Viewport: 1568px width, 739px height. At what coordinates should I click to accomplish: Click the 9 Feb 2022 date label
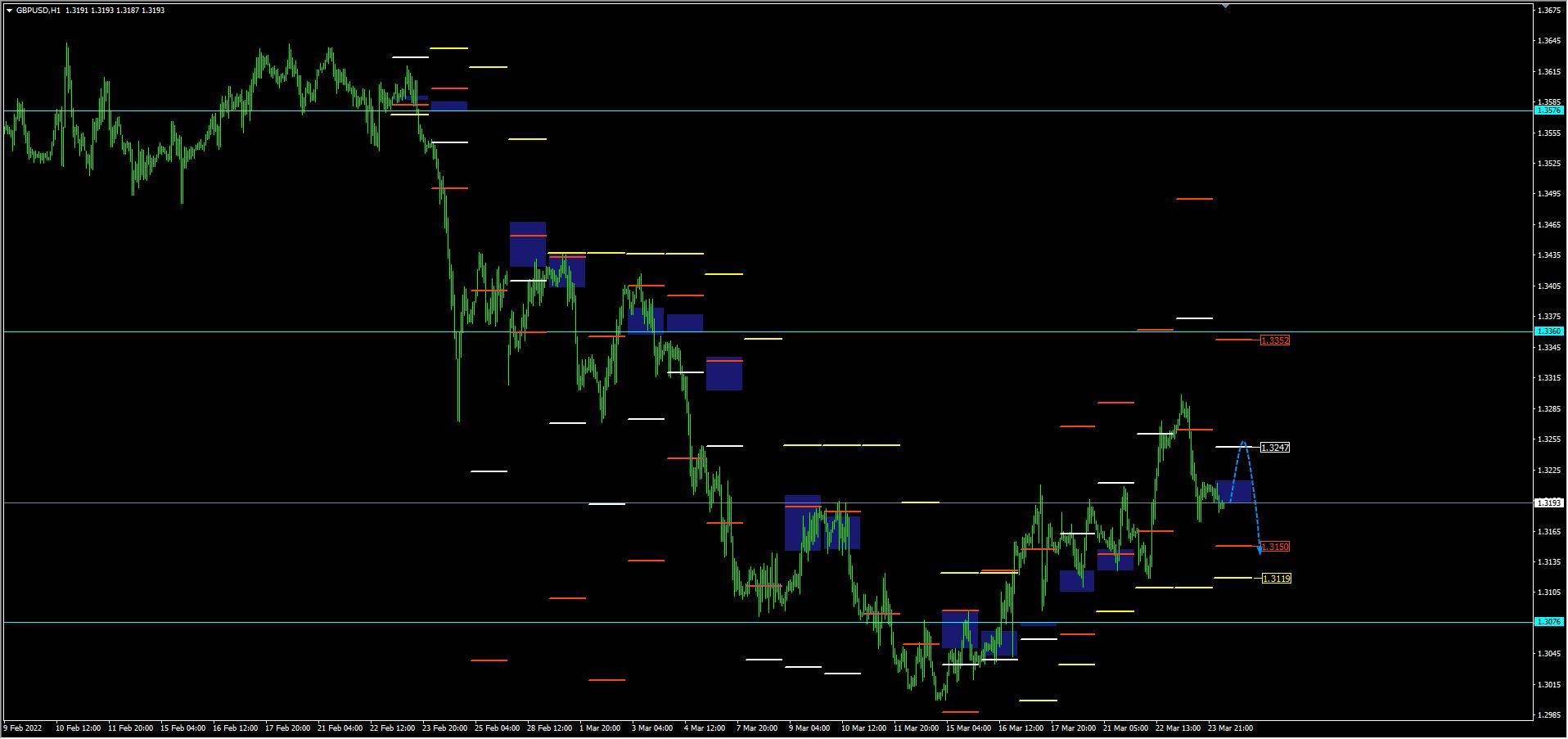coord(24,728)
